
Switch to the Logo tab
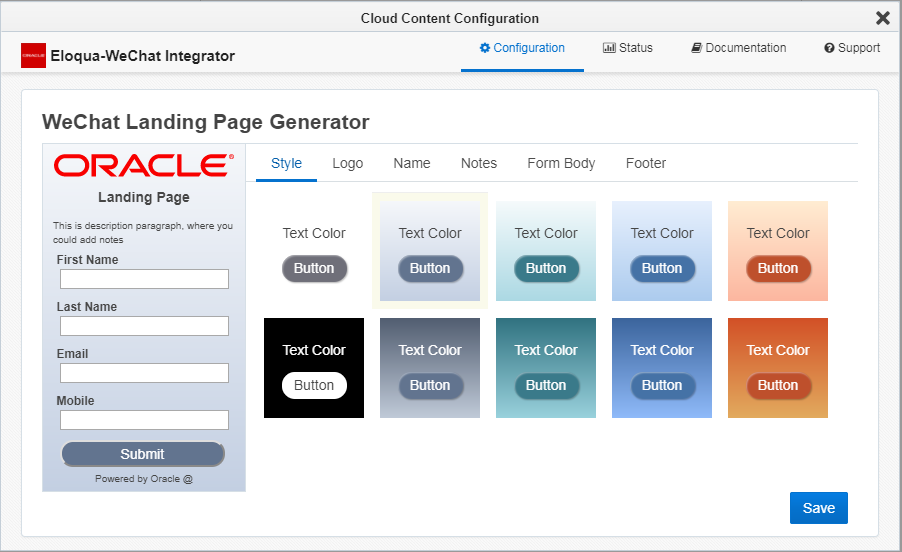pos(347,163)
